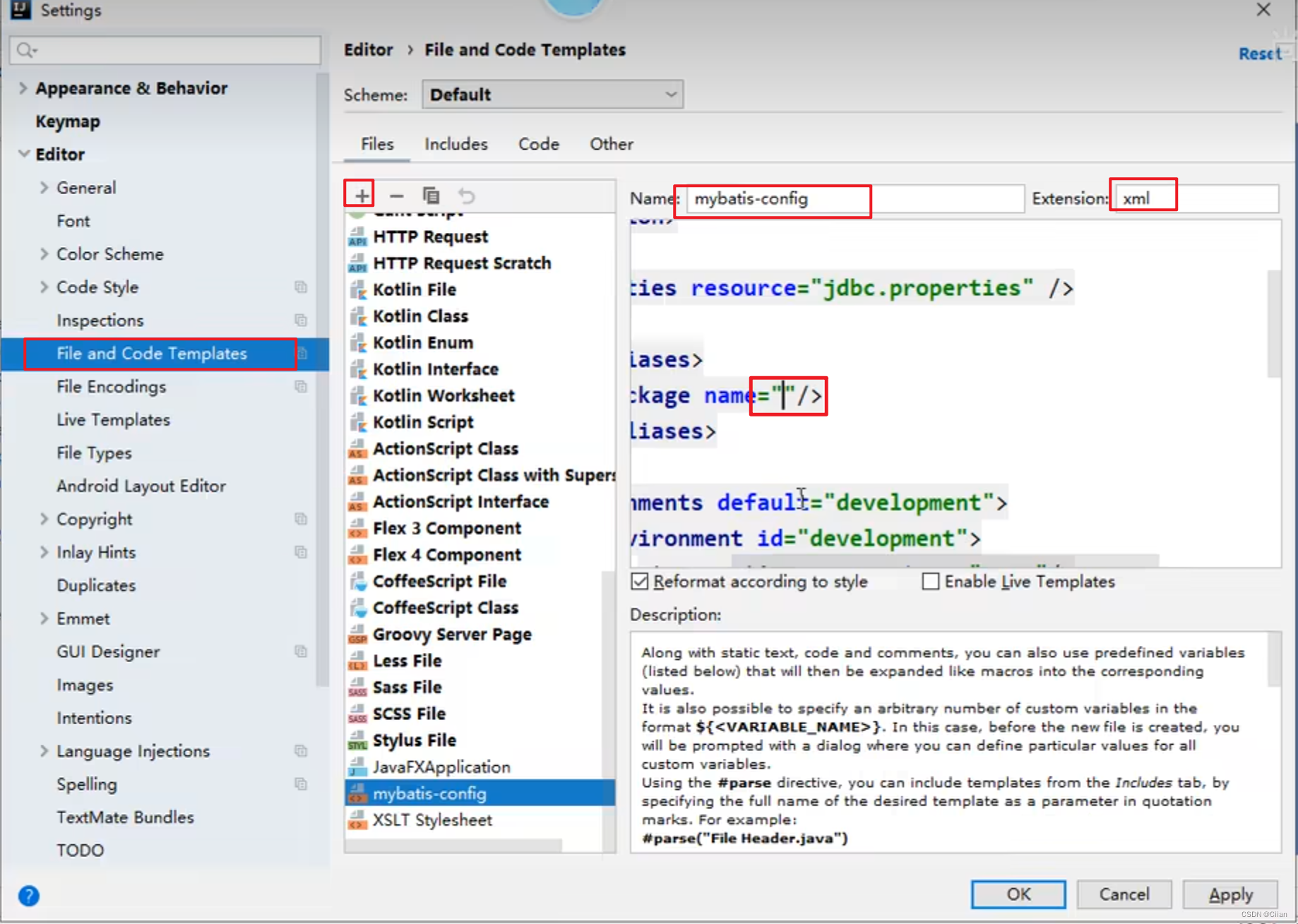Screen dimensions: 1298x924
Task: Expand the Color Scheme subsection
Action: pos(44,254)
